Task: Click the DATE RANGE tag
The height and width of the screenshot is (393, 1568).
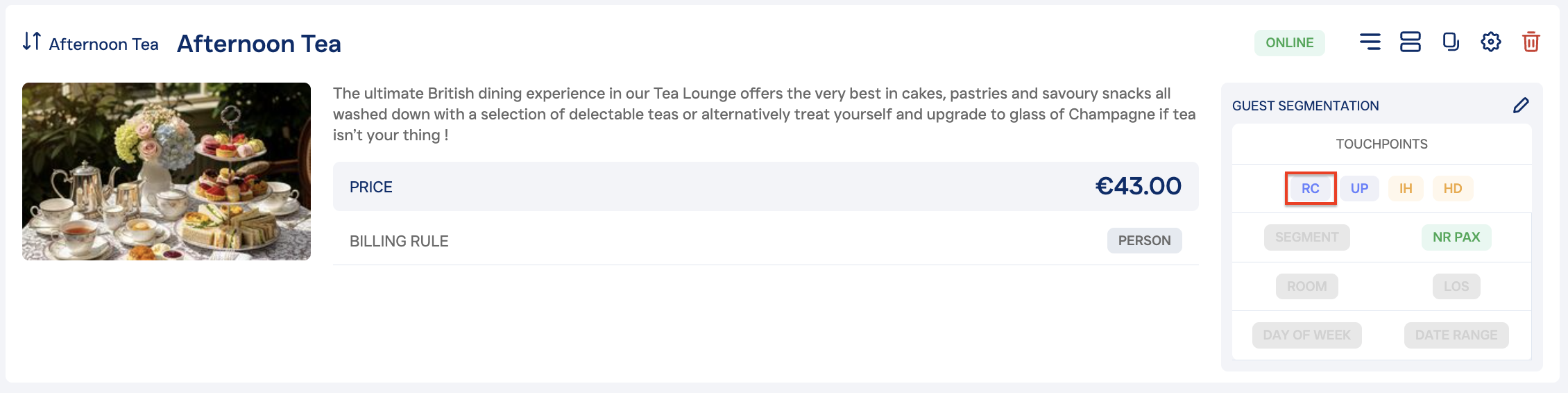Action: [1456, 335]
